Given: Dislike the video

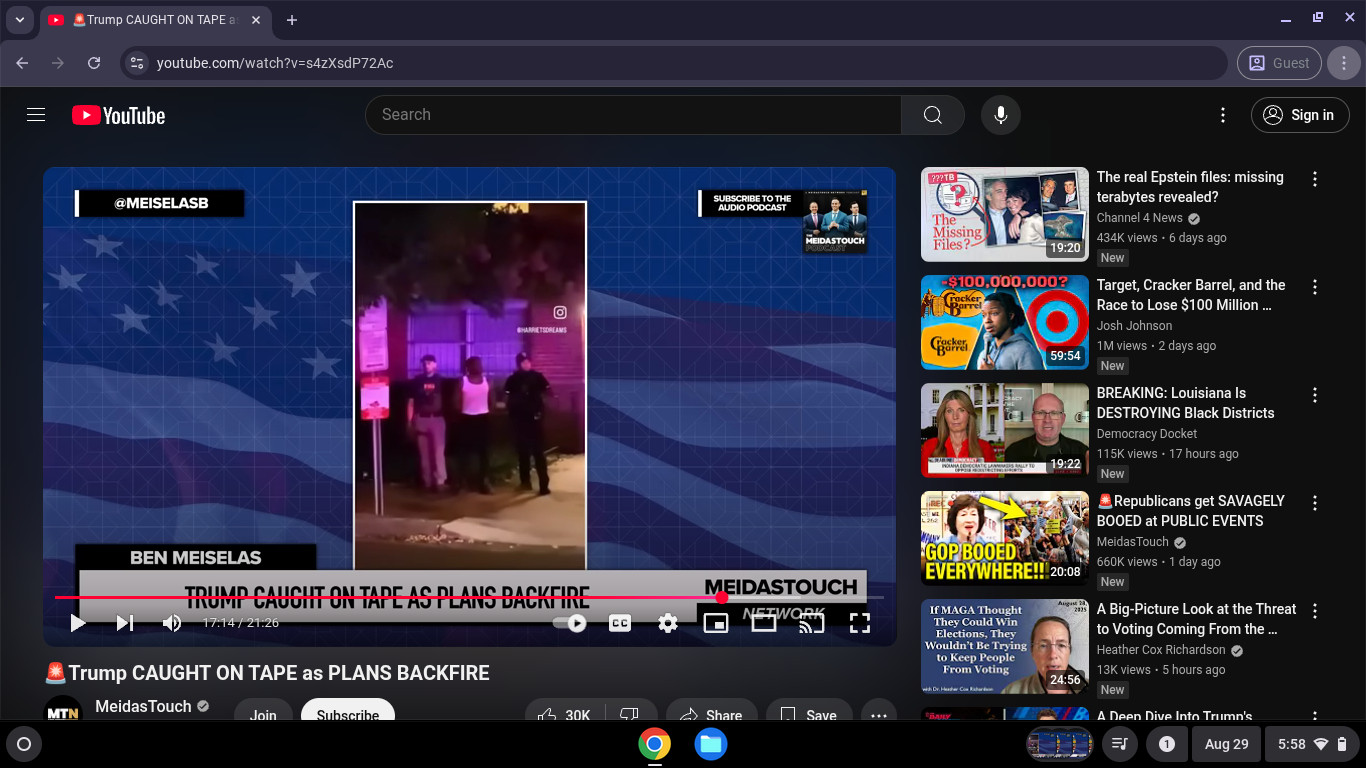Looking at the screenshot, I should click(x=630, y=715).
